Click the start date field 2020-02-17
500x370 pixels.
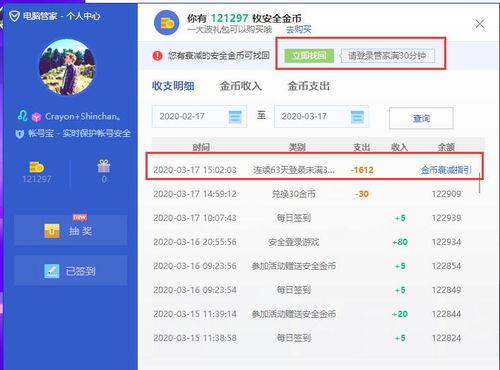tap(199, 116)
